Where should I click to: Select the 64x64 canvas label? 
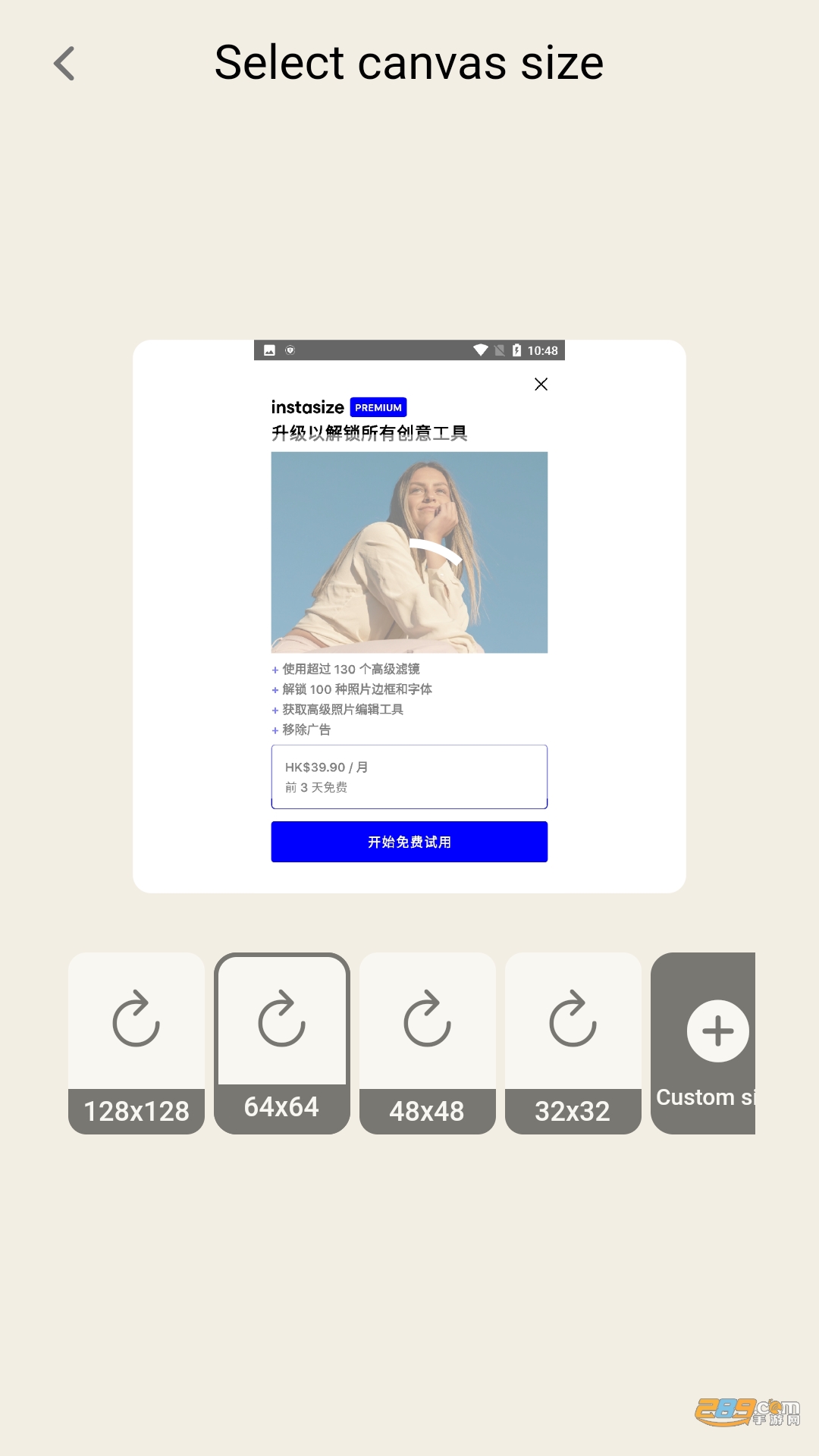pos(282,1107)
